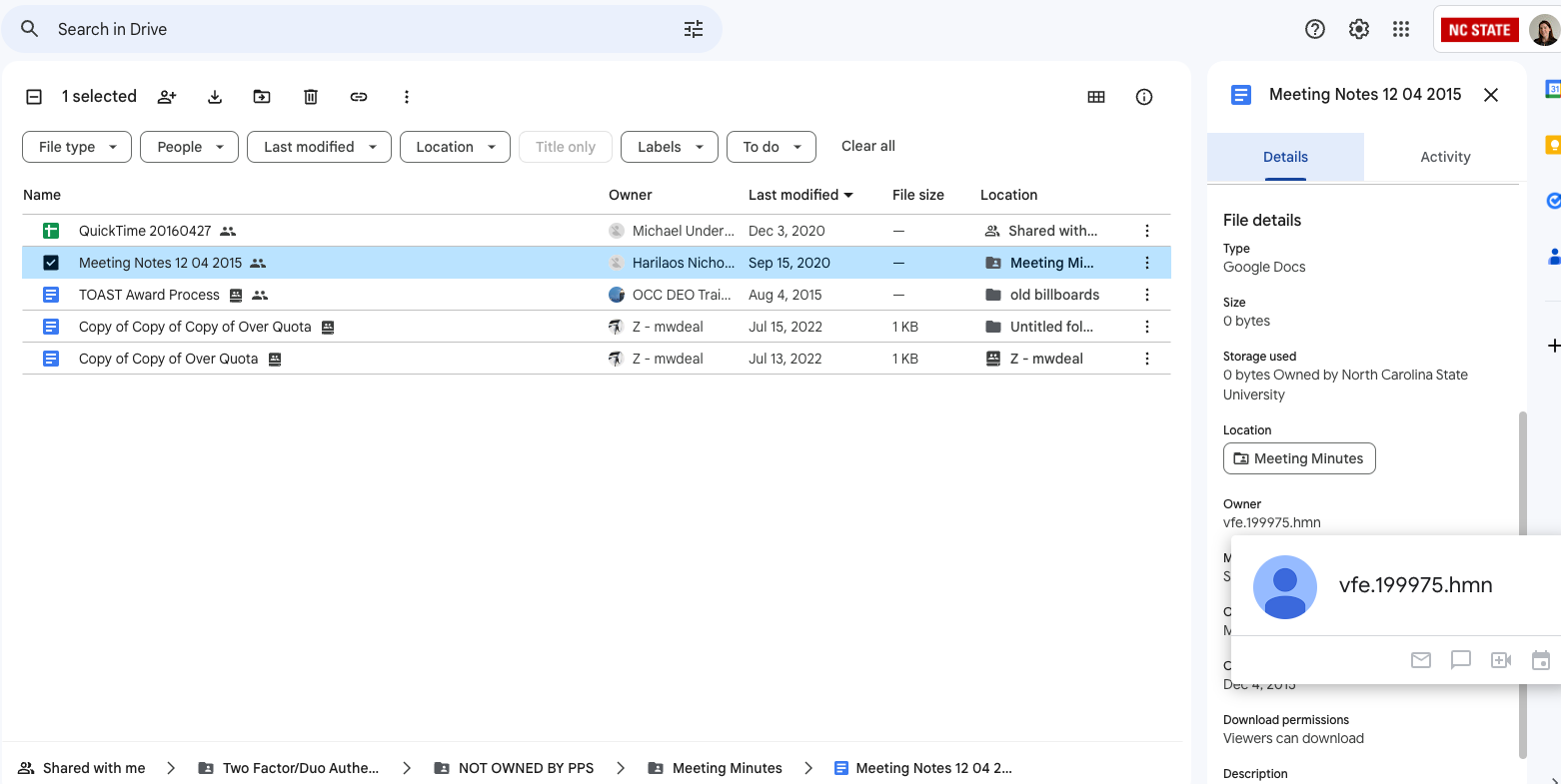Image resolution: width=1561 pixels, height=784 pixels.
Task: Click Clear all filters
Action: pyautogui.click(x=867, y=146)
